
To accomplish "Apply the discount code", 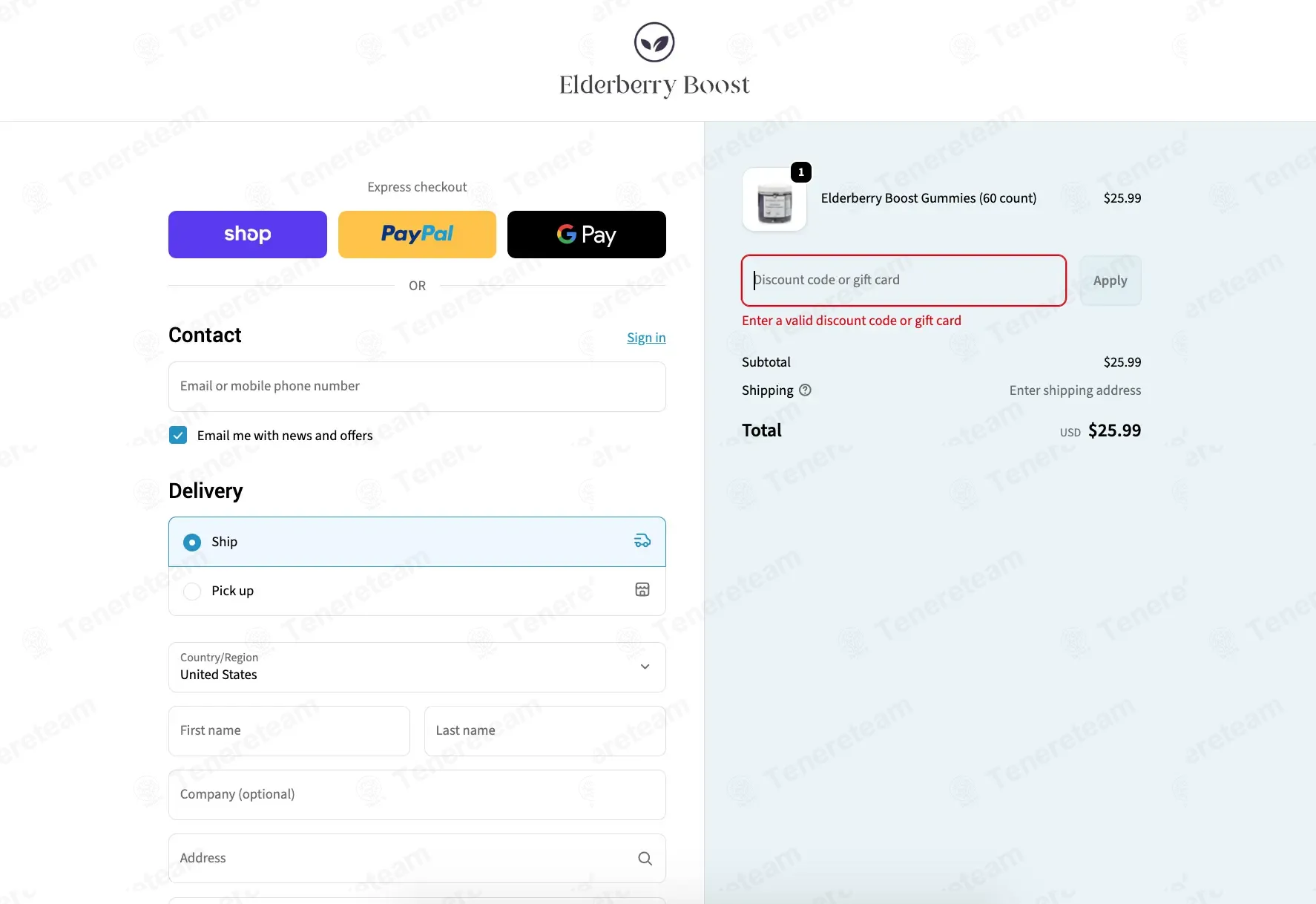I will click(x=1110, y=281).
